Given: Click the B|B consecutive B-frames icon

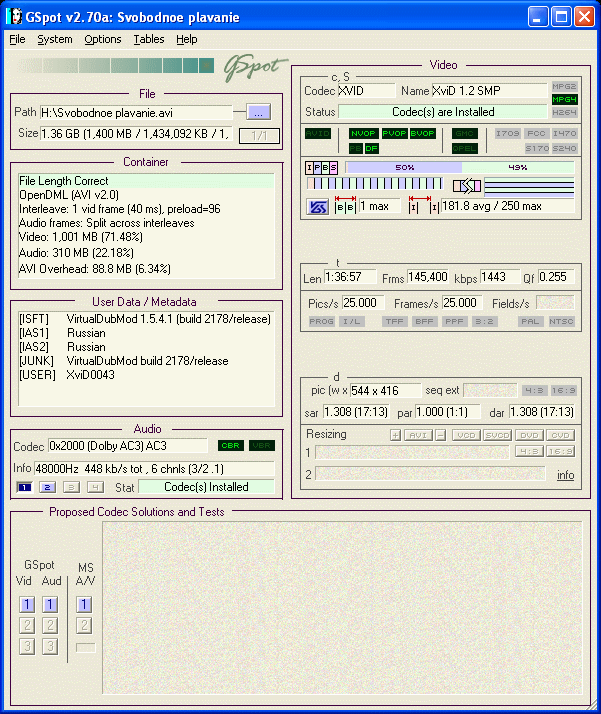Looking at the screenshot, I should tap(345, 206).
